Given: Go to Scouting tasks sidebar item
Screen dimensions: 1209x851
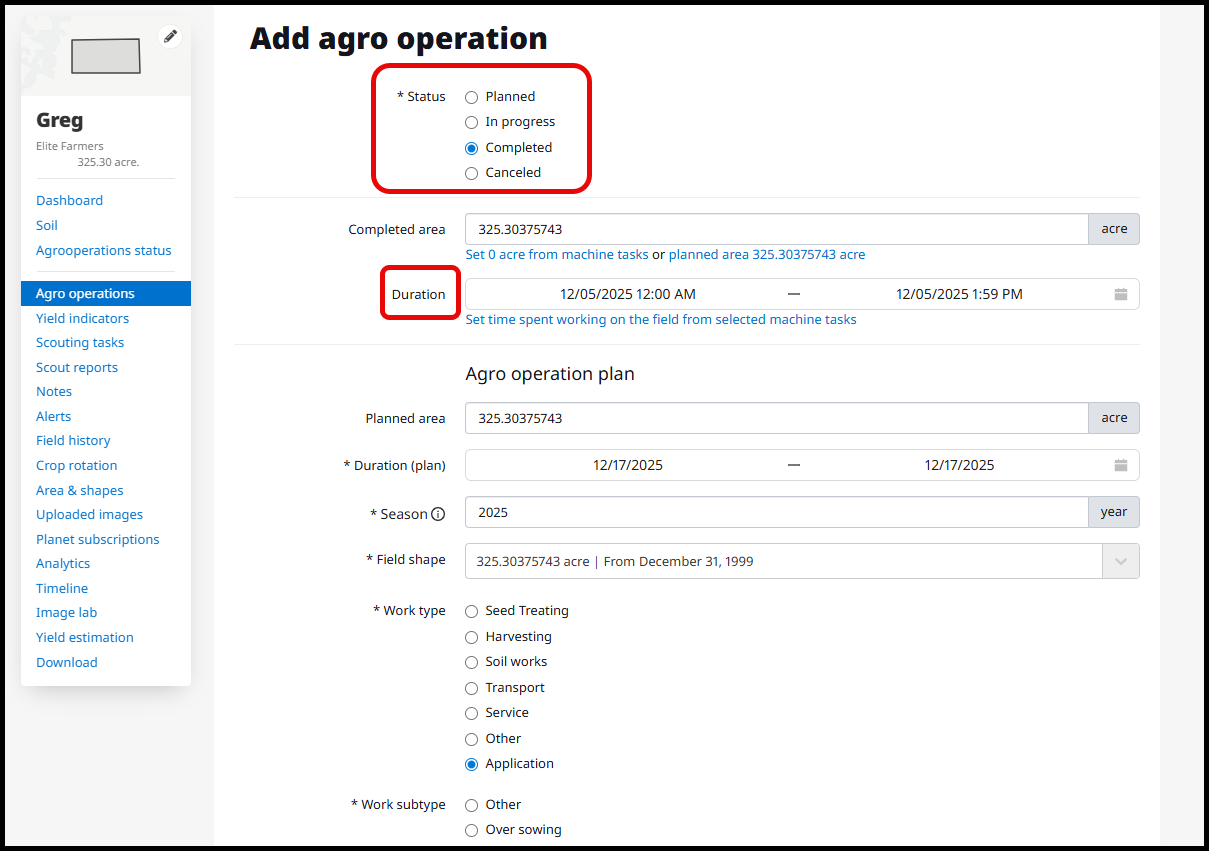Looking at the screenshot, I should pos(80,343).
